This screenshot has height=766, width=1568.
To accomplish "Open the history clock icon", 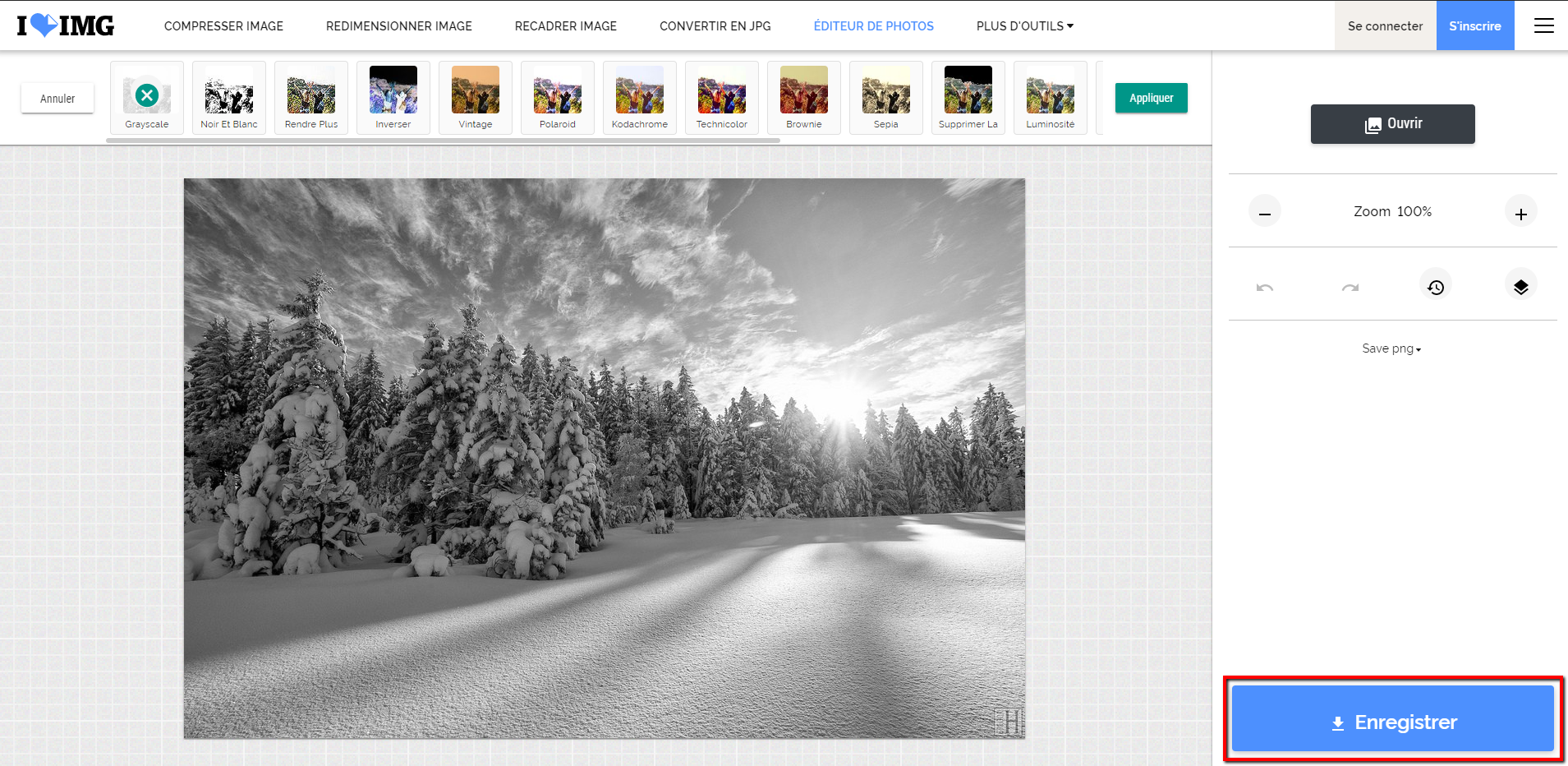I will (x=1436, y=287).
